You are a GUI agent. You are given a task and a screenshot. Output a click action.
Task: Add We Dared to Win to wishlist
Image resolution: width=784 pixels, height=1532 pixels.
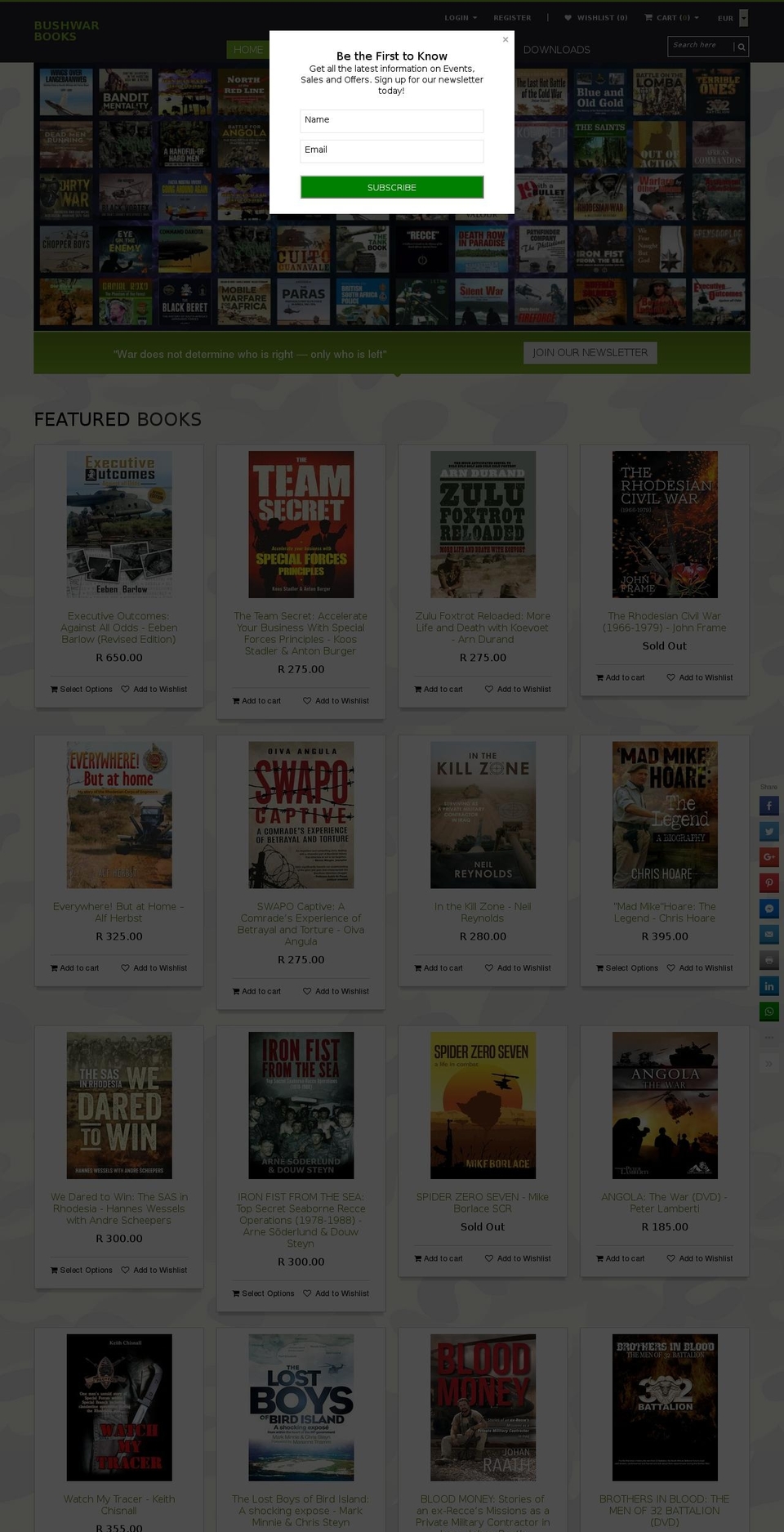(x=154, y=1271)
